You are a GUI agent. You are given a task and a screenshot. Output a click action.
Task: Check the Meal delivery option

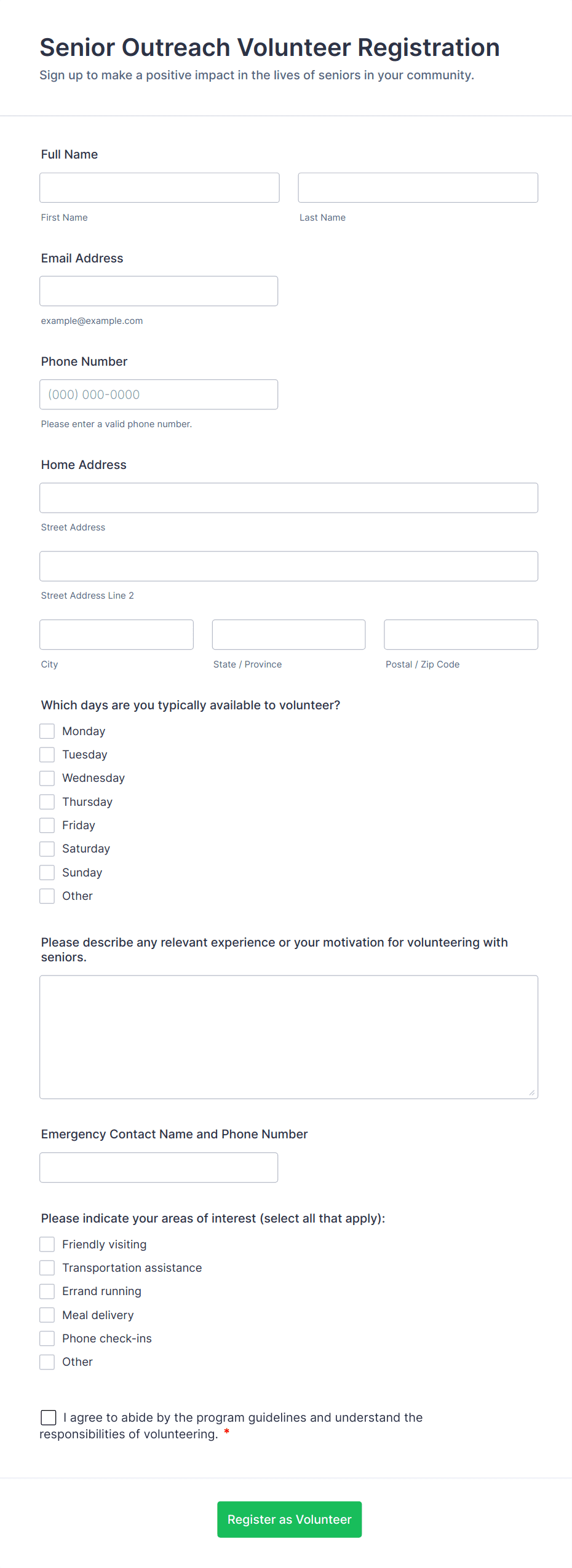coord(47,1315)
